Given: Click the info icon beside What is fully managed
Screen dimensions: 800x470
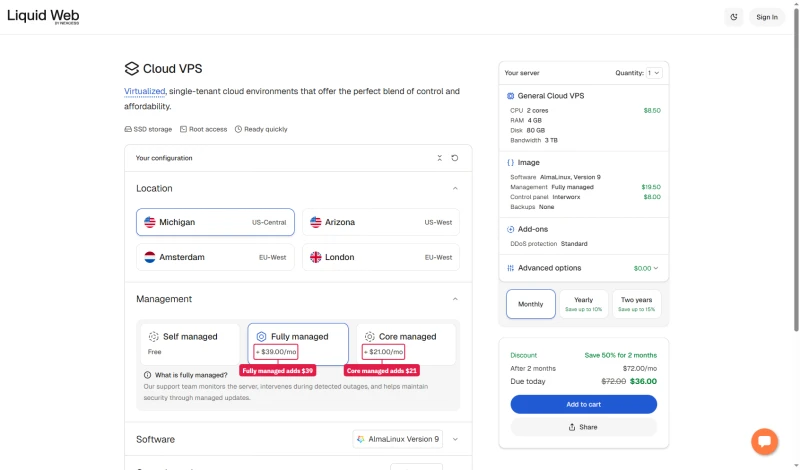Looking at the screenshot, I should click(x=147, y=375).
